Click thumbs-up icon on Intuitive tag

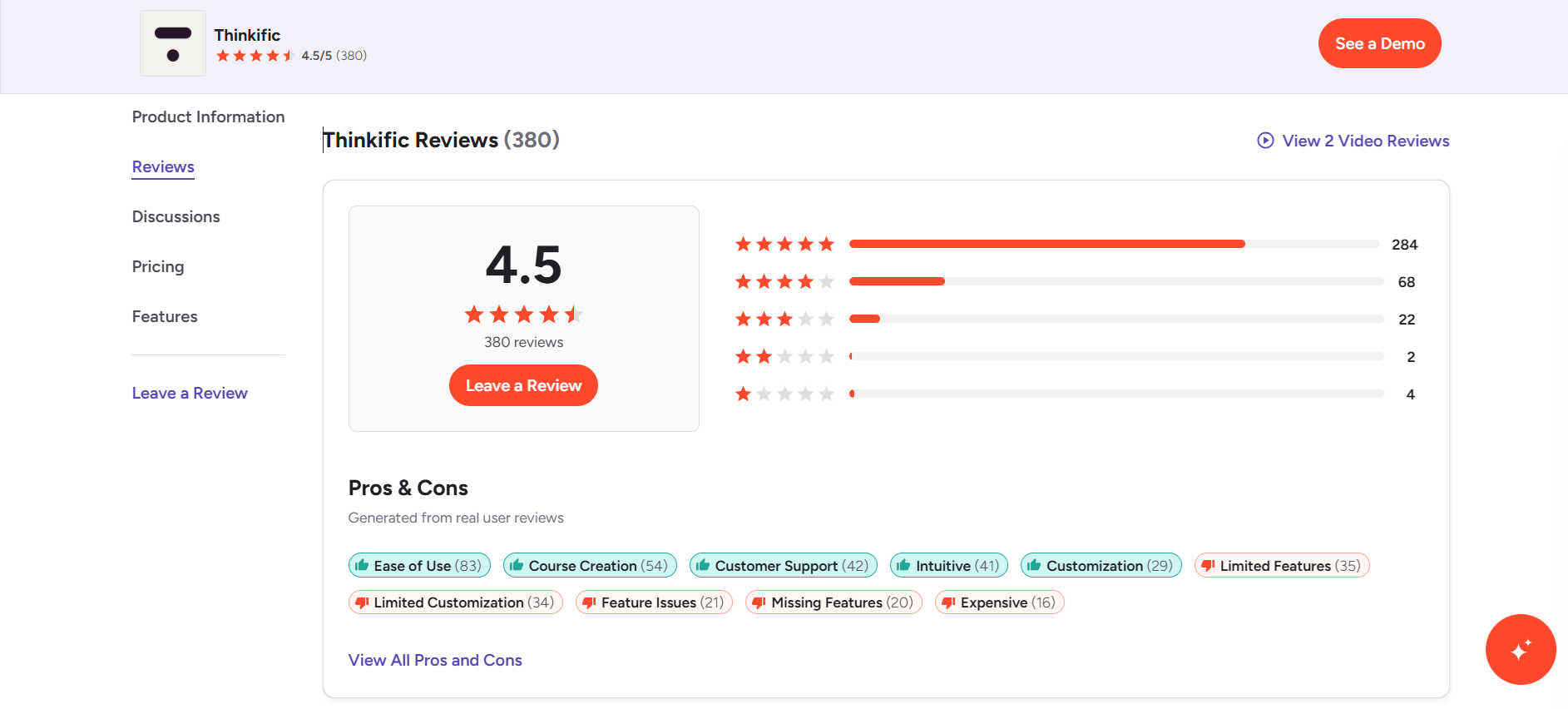pos(903,565)
